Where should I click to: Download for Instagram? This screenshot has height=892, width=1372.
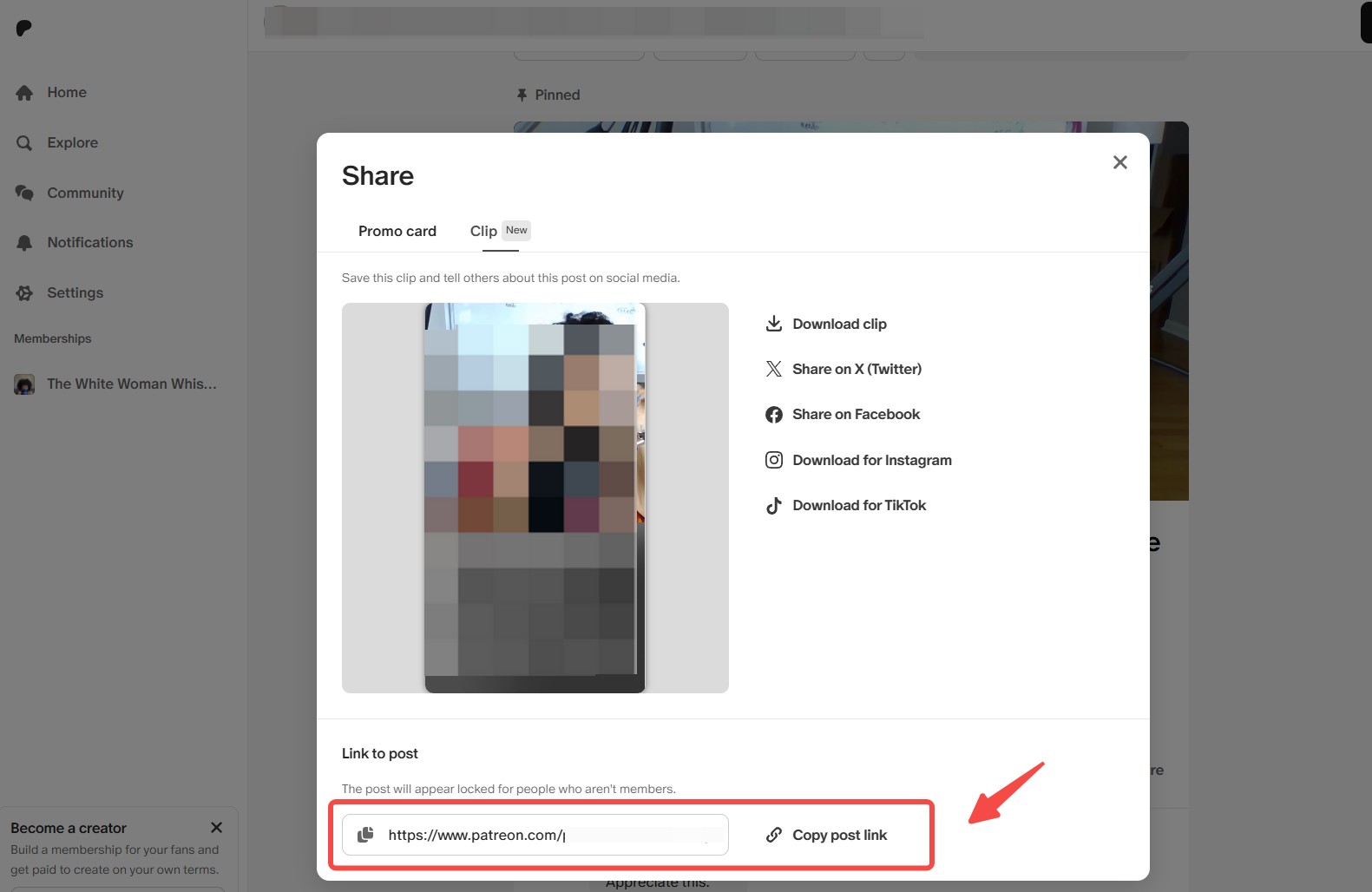(x=858, y=460)
